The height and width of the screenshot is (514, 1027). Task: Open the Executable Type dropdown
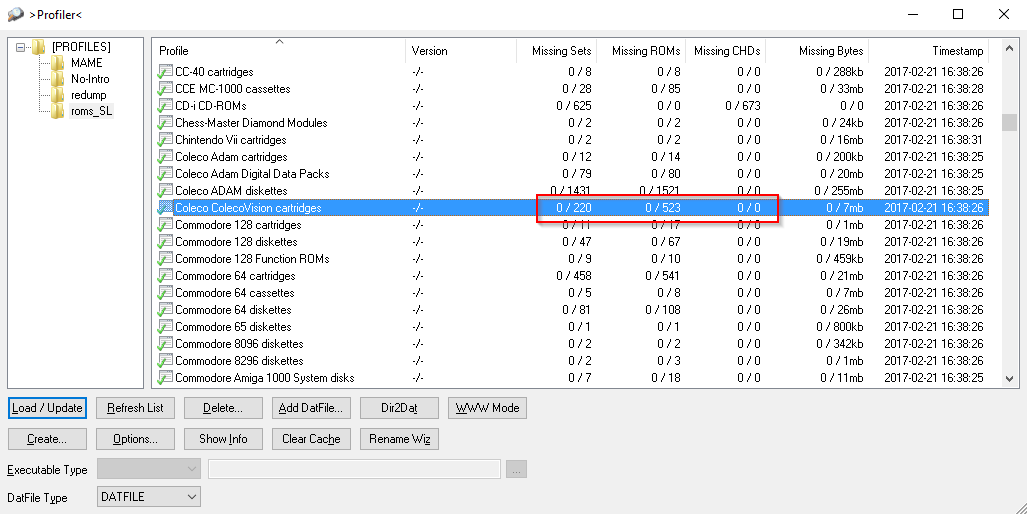(149, 469)
